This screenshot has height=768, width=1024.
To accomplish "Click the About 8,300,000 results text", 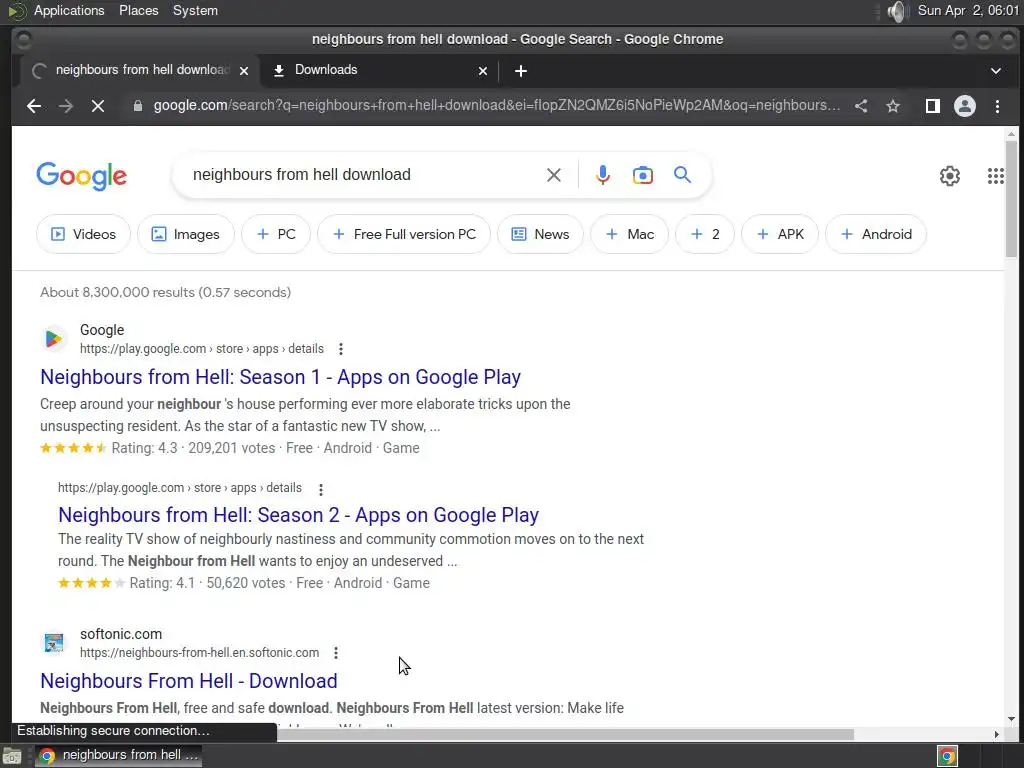I will click(x=165, y=293).
